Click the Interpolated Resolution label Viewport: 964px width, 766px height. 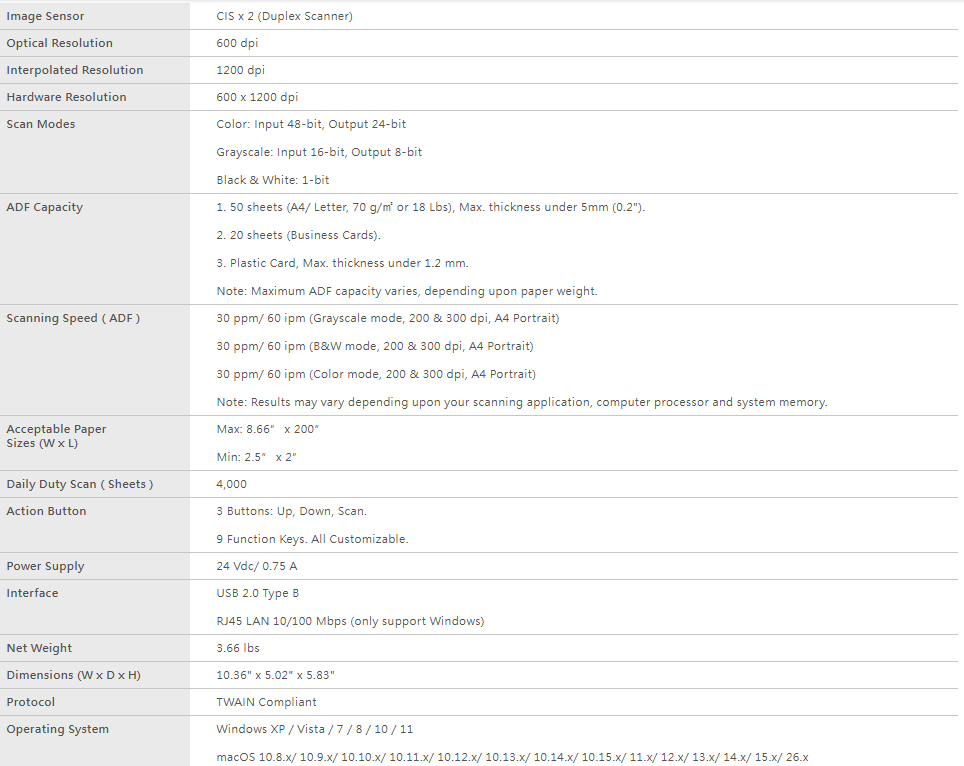pos(74,70)
